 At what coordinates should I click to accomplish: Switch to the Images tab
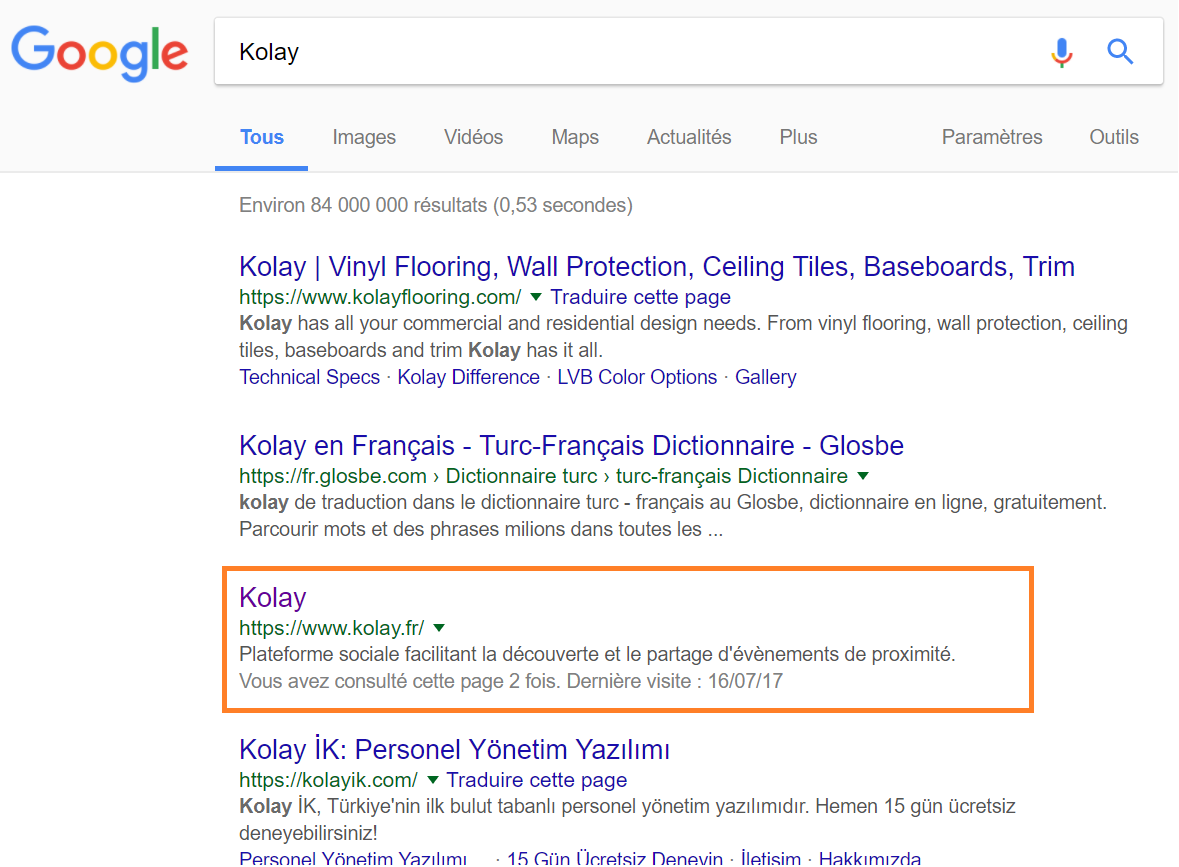(364, 138)
